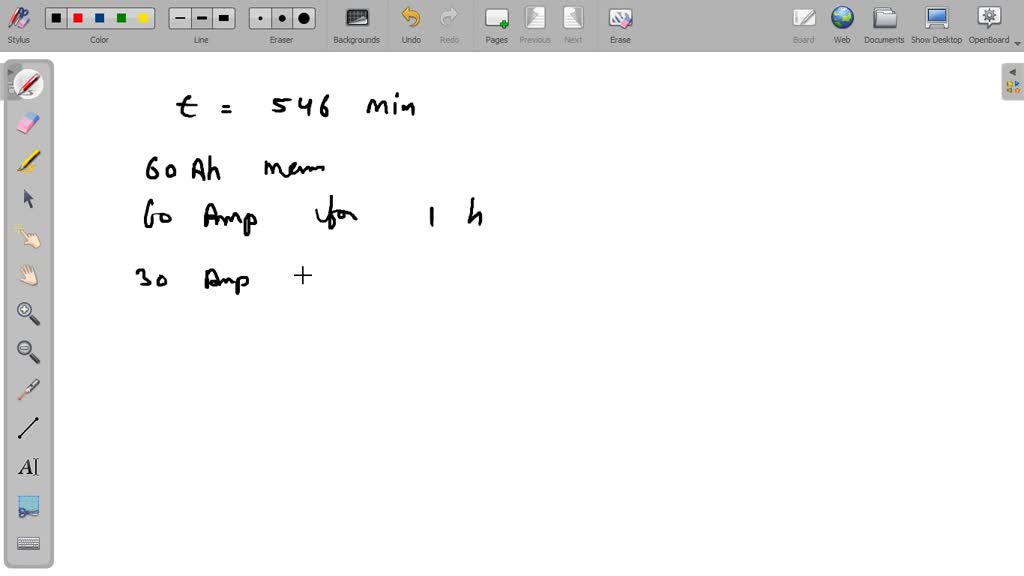Select the Write Text tool
This screenshot has width=1024, height=576.
point(28,466)
